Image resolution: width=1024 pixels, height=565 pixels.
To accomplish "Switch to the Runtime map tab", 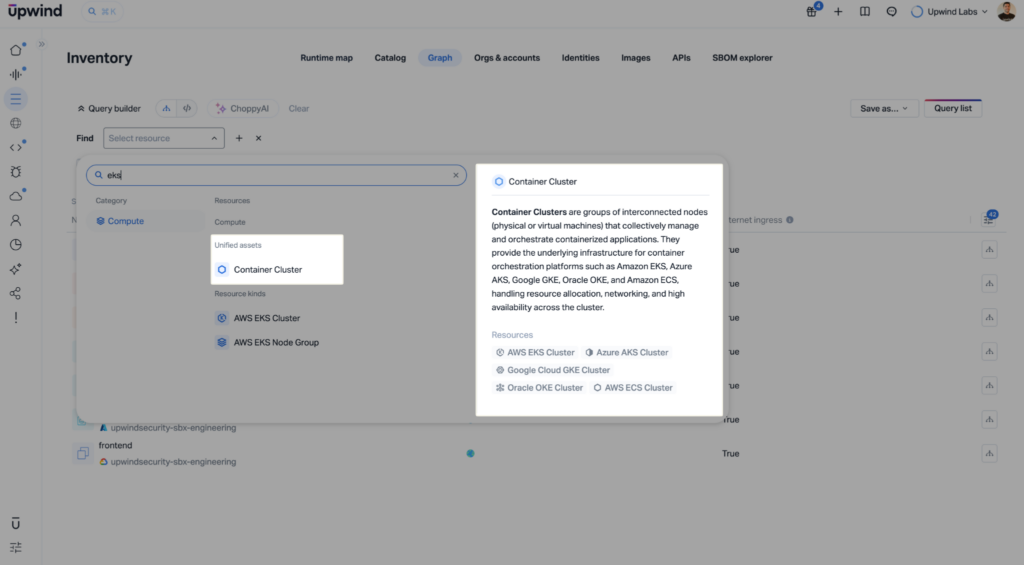I will pos(327,57).
